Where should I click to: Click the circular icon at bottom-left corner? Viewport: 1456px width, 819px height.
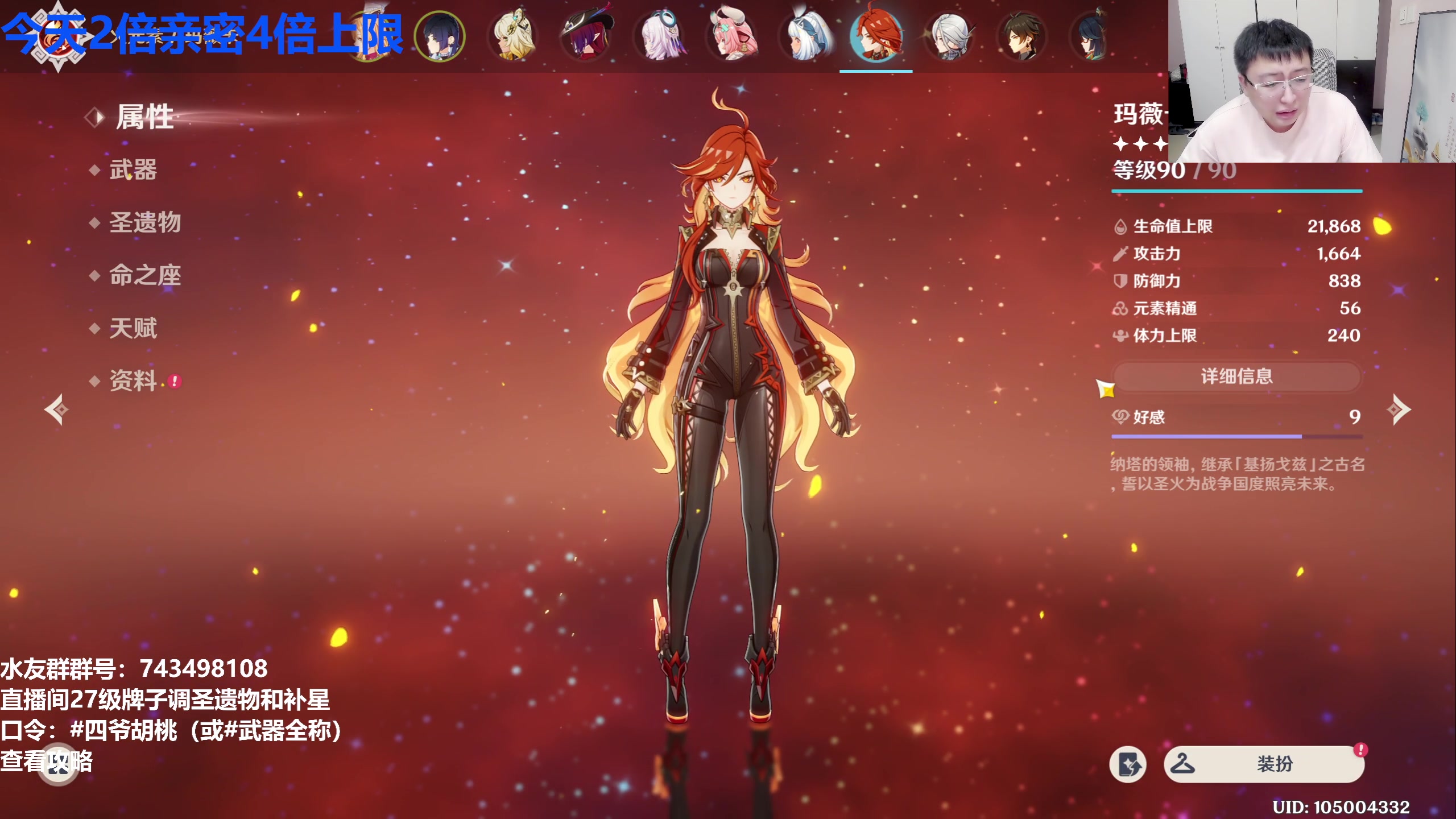tap(59, 764)
